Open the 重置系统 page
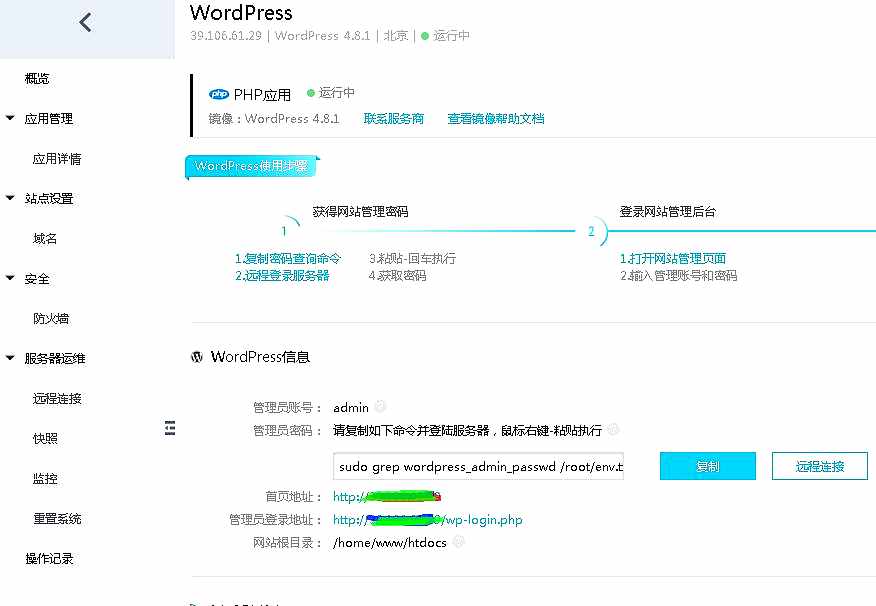Screen dimensions: 876x606 [x=57, y=519]
